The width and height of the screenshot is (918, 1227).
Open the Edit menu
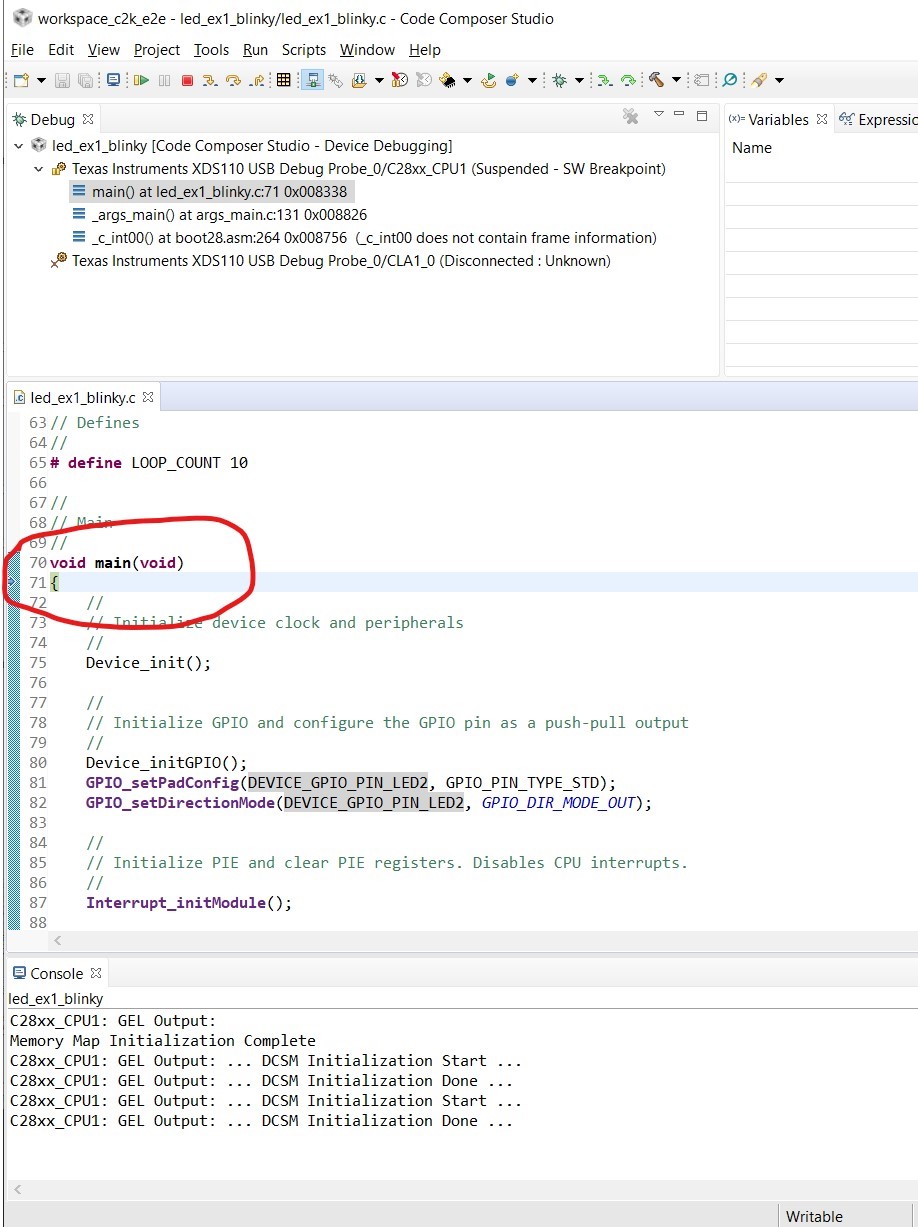coord(61,49)
